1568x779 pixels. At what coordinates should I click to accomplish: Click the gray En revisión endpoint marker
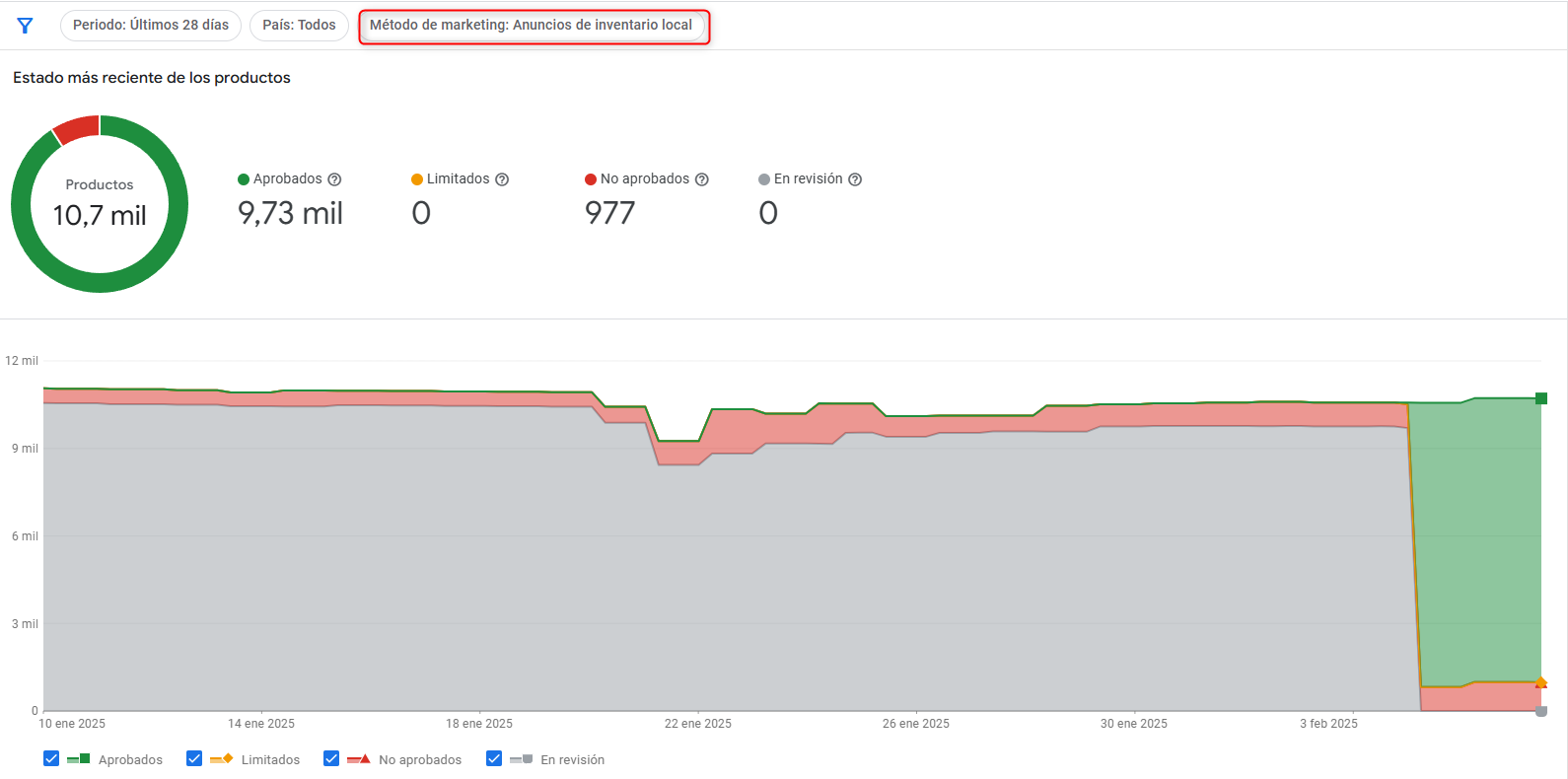coord(1541,711)
